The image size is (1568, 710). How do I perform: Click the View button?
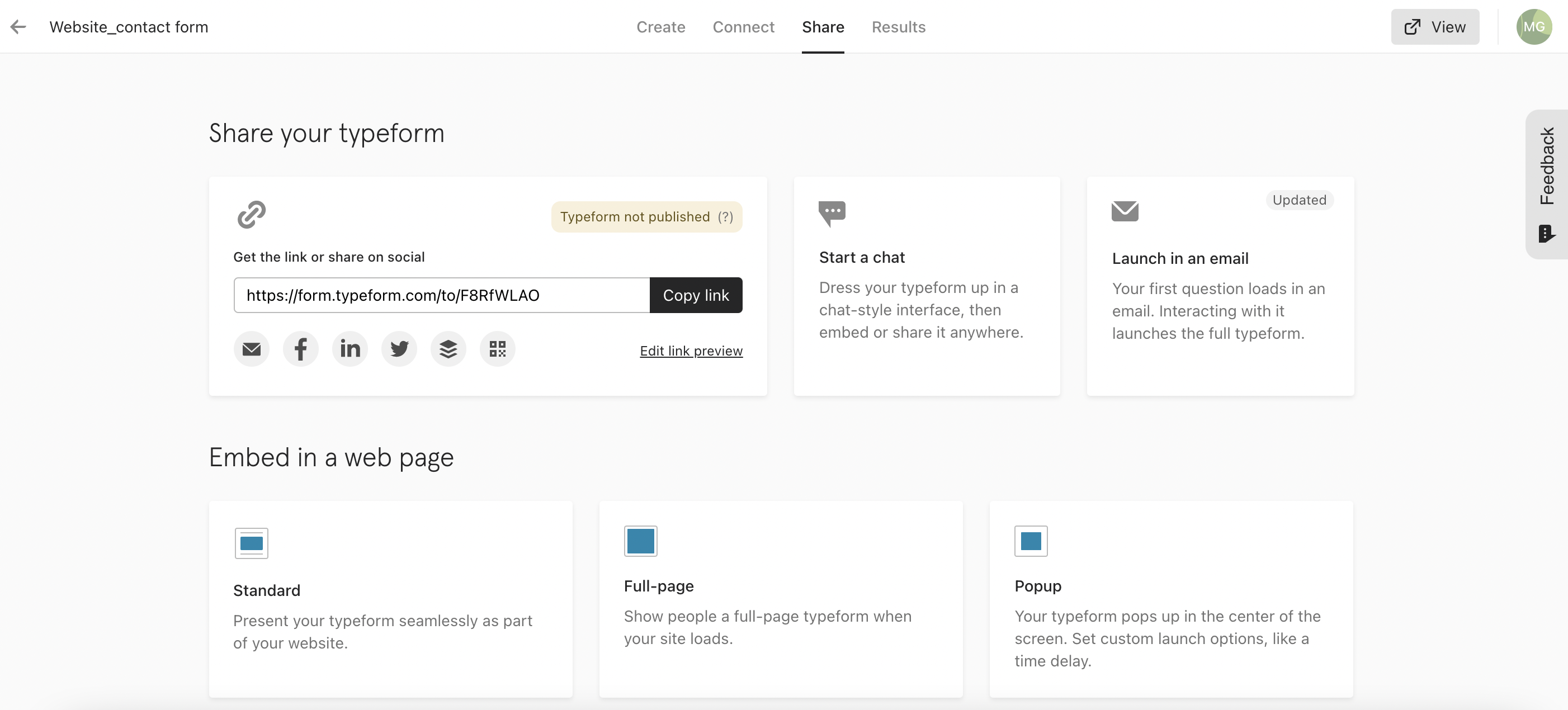click(1435, 27)
